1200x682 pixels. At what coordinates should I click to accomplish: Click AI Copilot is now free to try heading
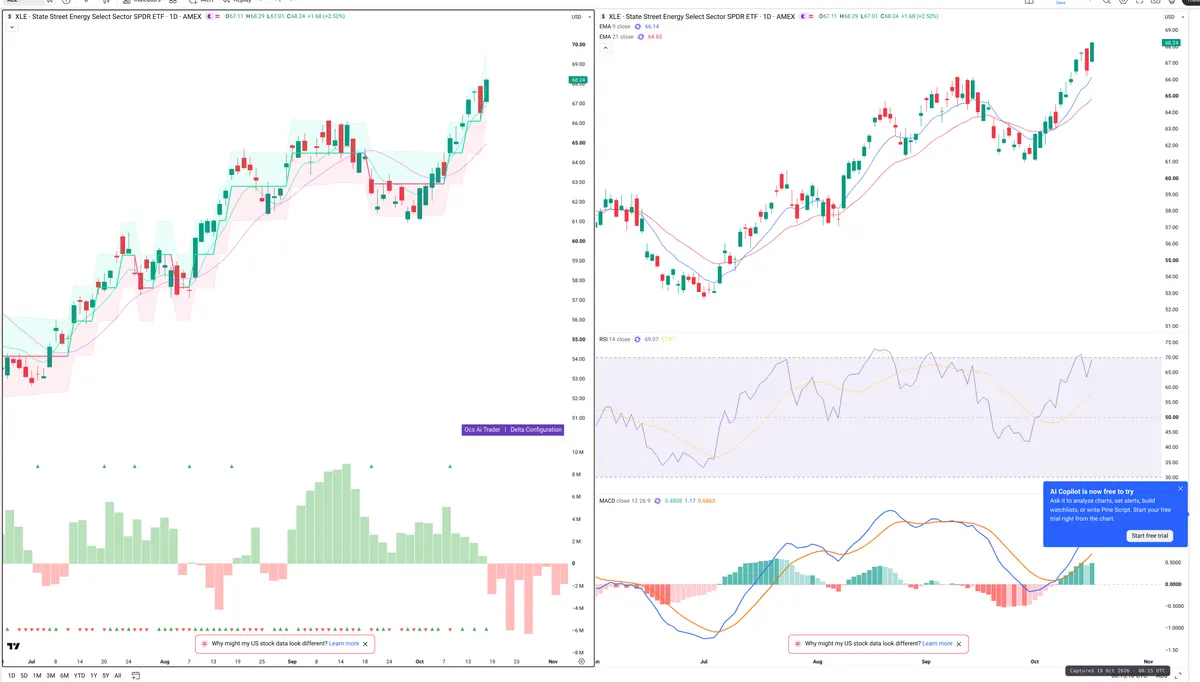tap(1091, 491)
